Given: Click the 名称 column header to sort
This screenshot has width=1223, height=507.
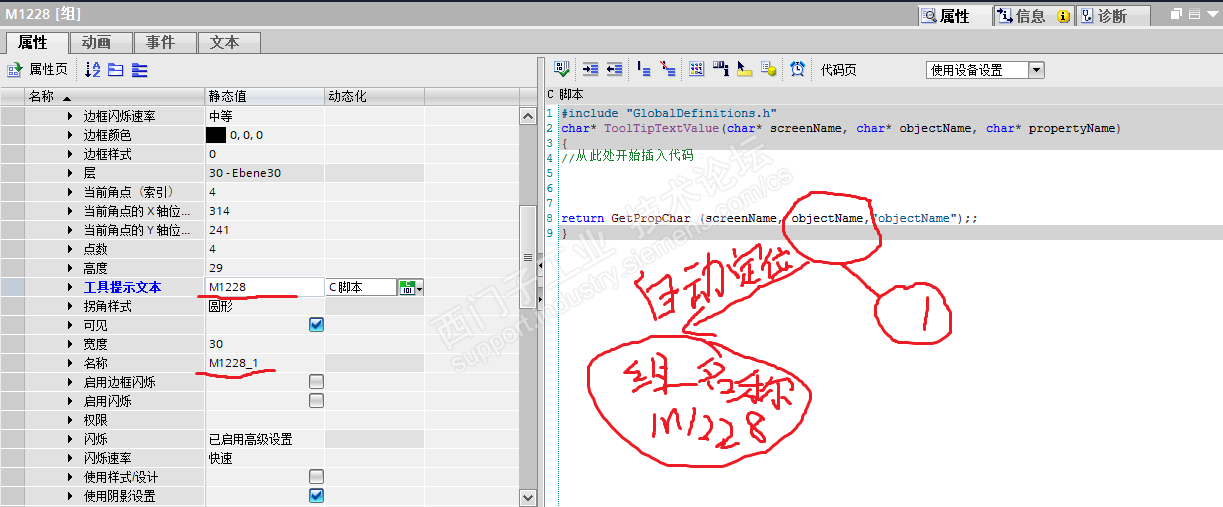Looking at the screenshot, I should click(114, 96).
